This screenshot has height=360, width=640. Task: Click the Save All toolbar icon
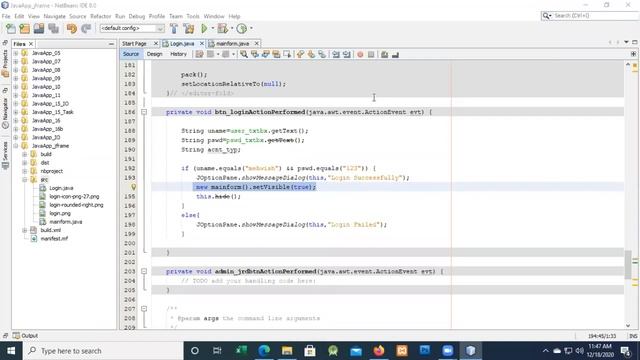click(53, 29)
